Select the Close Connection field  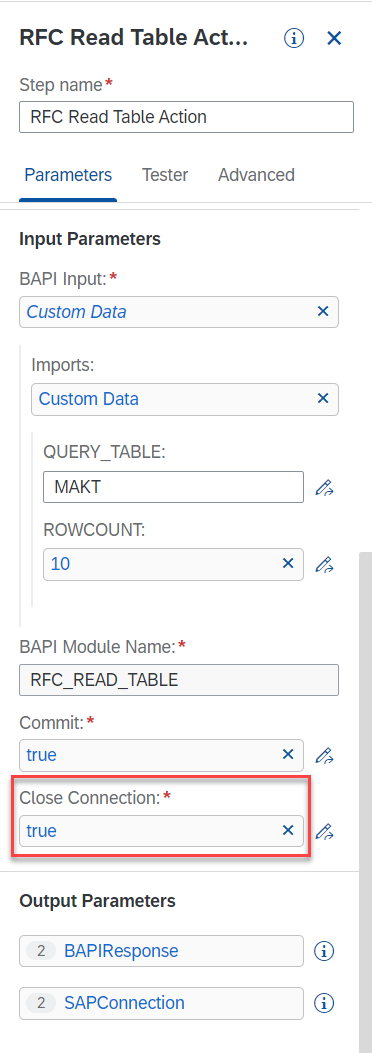point(161,831)
